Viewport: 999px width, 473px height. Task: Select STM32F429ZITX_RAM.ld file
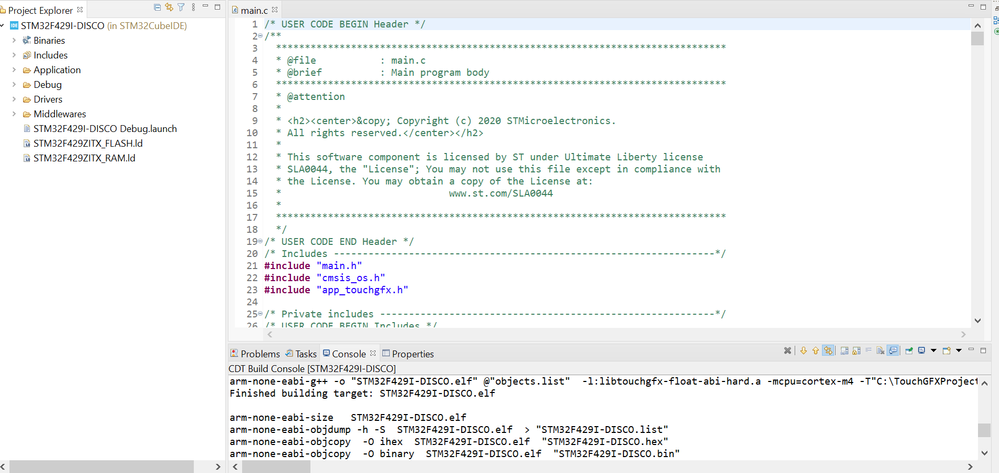[x=84, y=157]
